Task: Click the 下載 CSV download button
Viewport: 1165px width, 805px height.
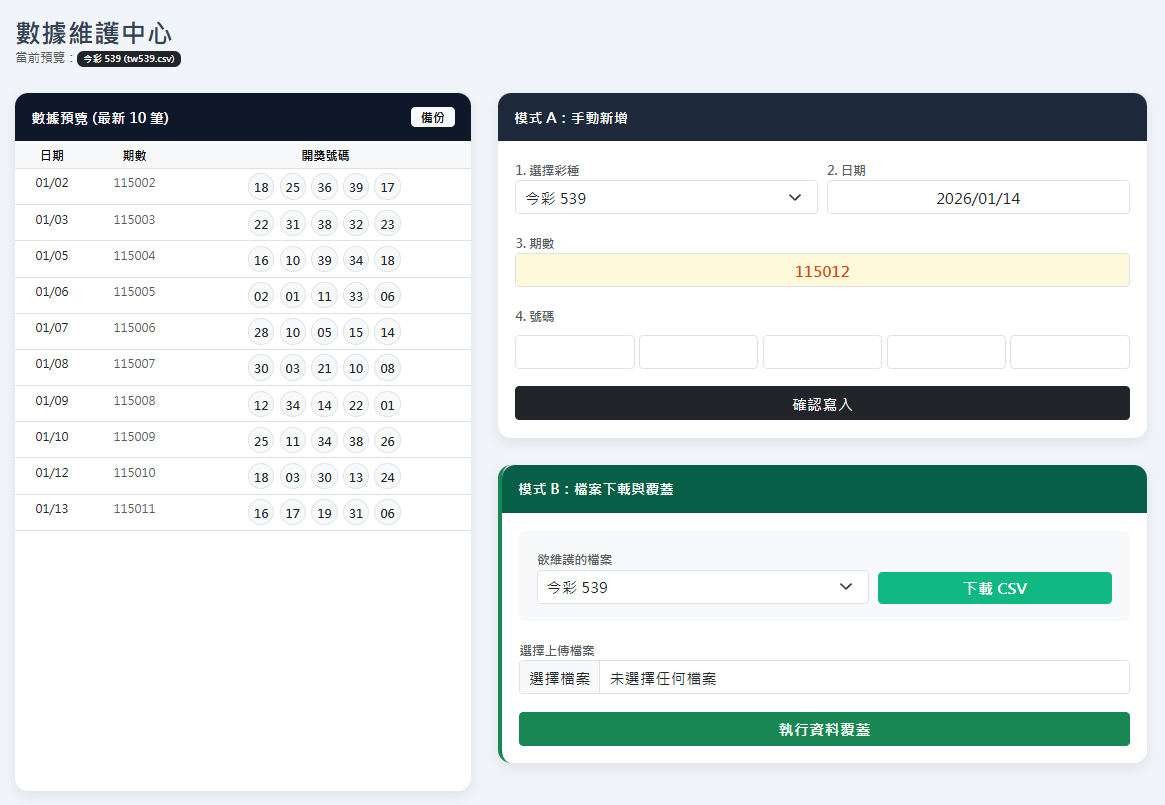Action: pos(994,588)
